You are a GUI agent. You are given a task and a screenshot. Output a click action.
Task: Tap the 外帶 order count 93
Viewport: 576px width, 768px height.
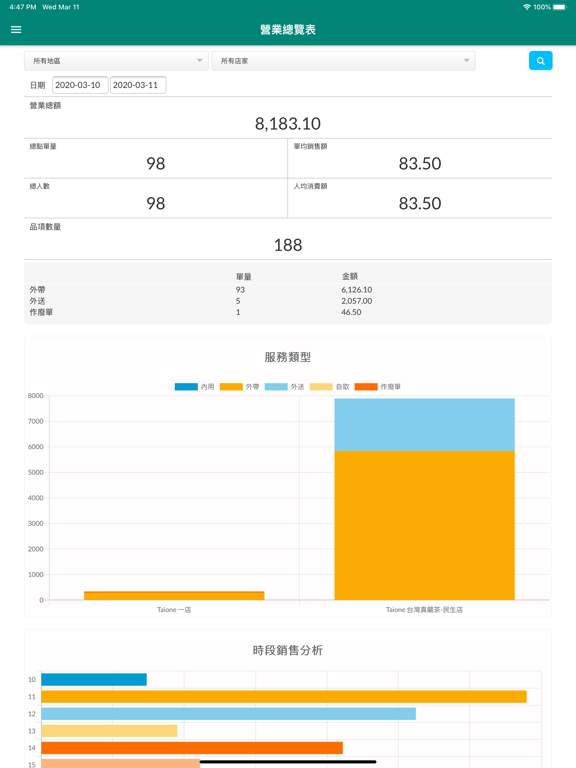tap(240, 290)
